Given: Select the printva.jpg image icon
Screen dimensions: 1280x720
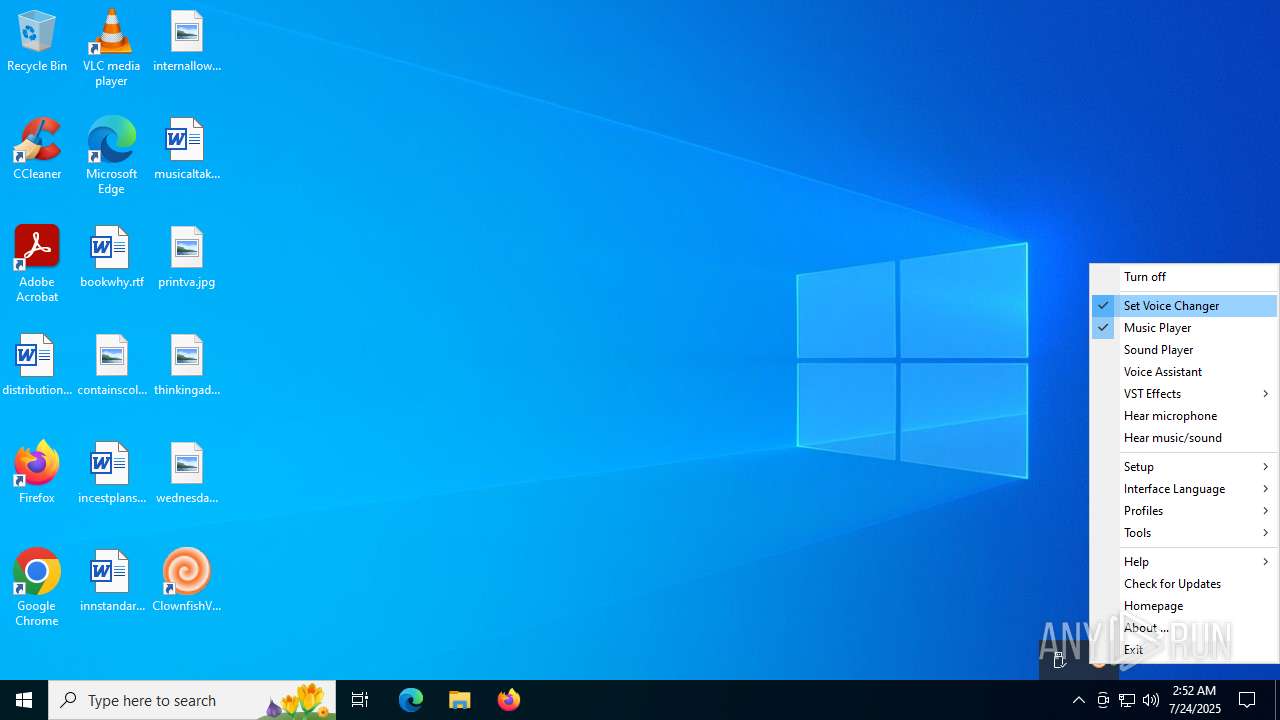Looking at the screenshot, I should pyautogui.click(x=187, y=258).
